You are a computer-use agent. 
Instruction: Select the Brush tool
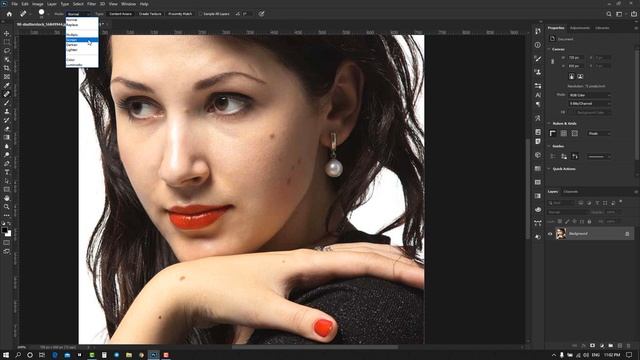click(7, 103)
